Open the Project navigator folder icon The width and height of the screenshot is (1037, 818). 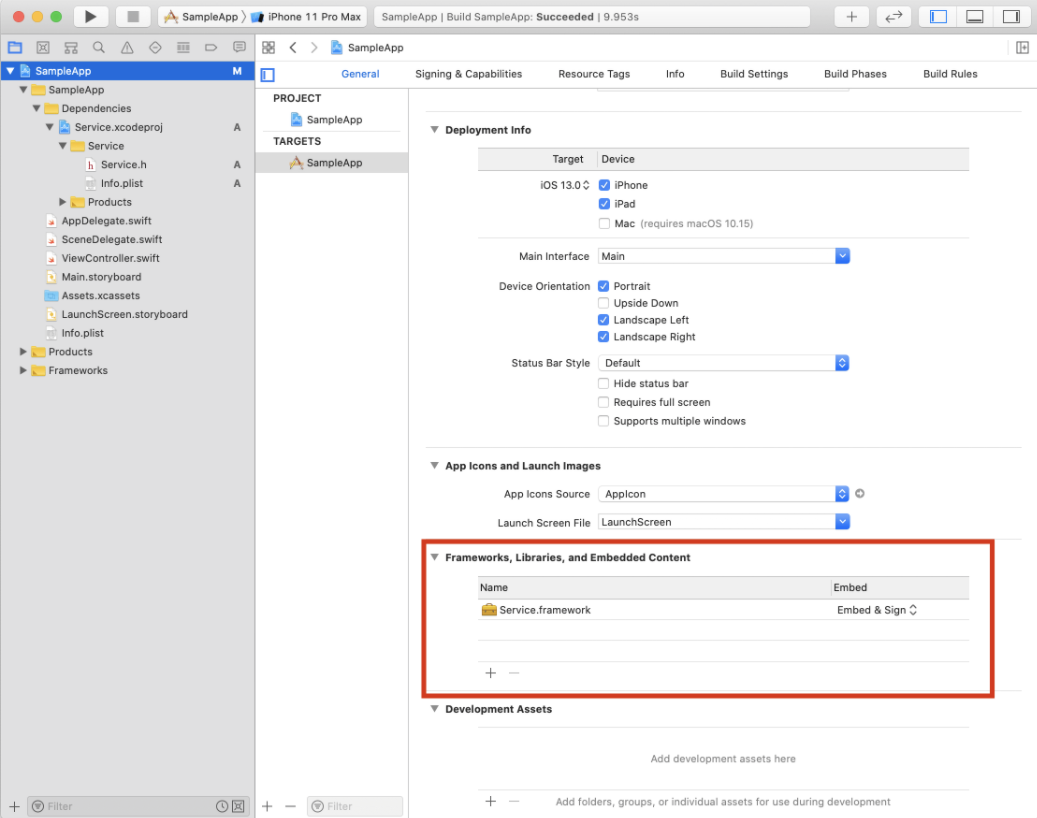[x=15, y=48]
